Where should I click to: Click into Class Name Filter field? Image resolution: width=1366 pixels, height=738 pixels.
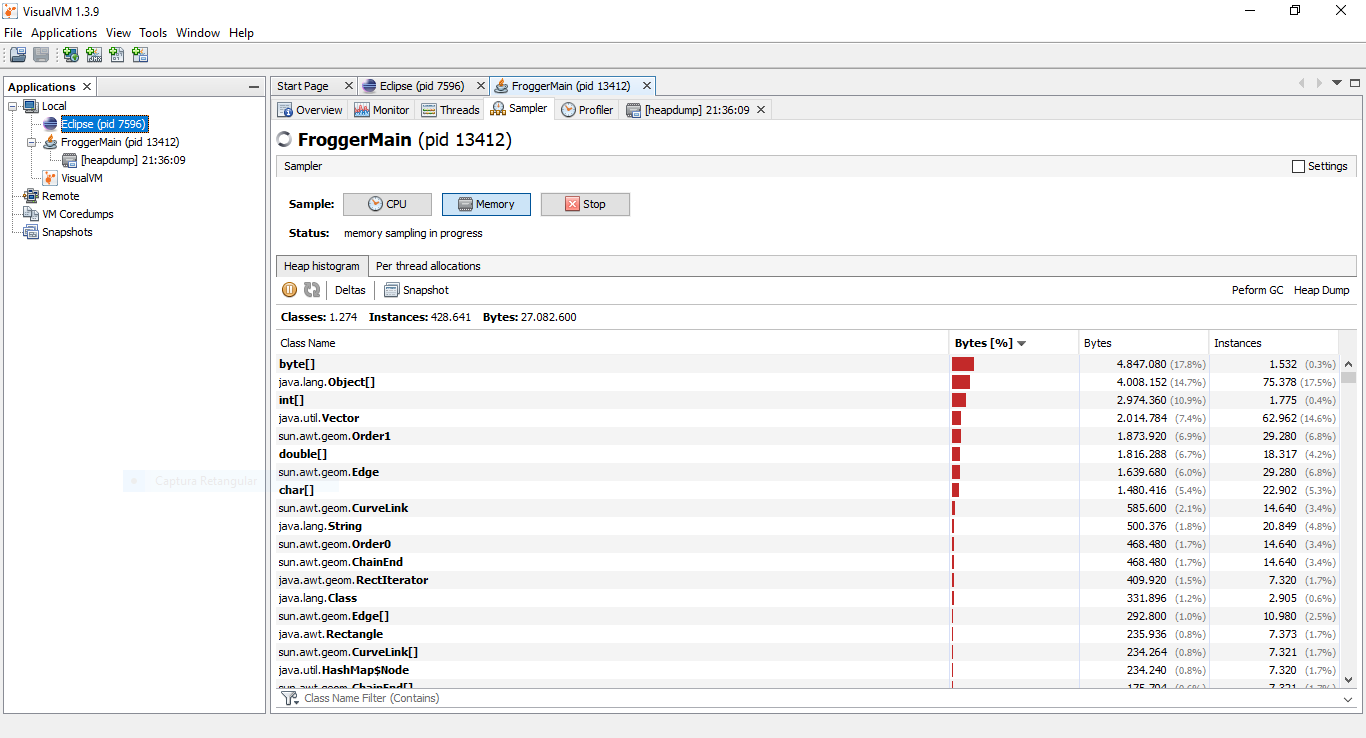(x=820, y=698)
